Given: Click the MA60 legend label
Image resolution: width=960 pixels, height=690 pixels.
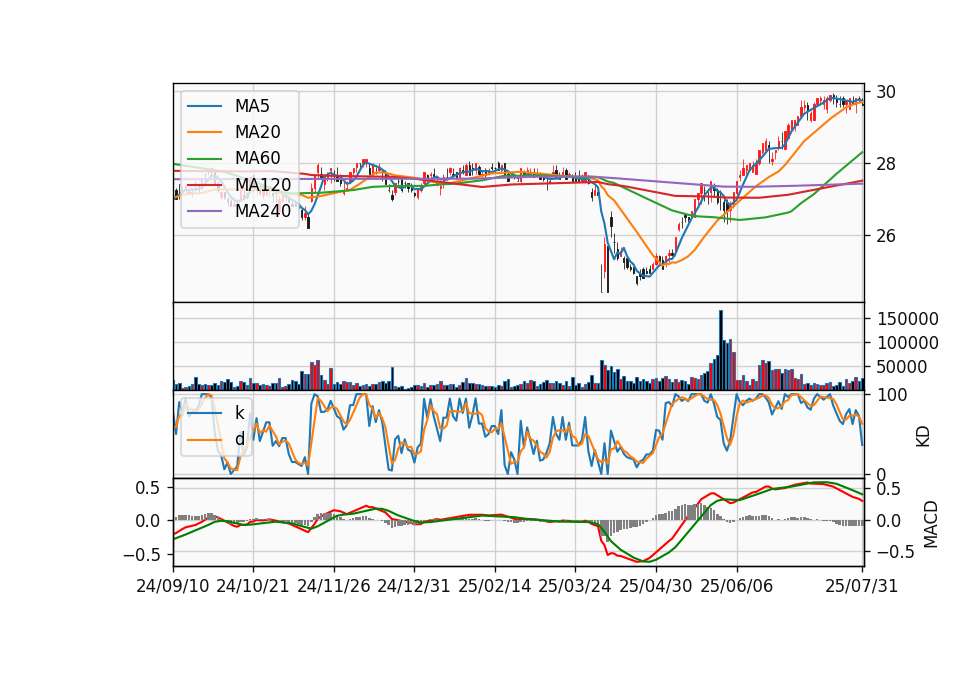Looking at the screenshot, I should click(257, 158).
